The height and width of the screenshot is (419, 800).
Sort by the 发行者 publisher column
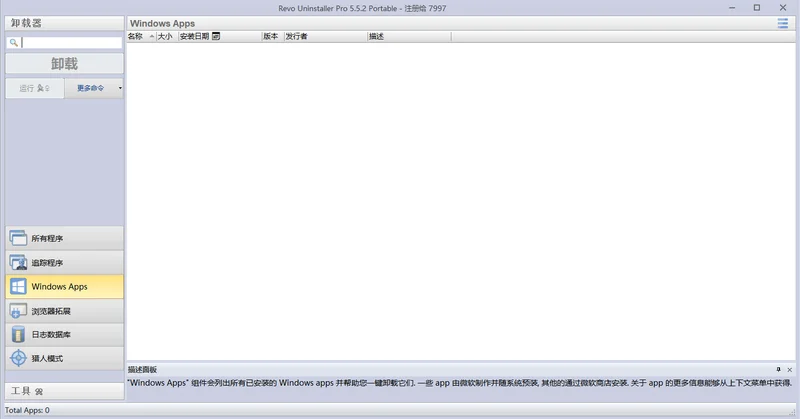click(x=326, y=36)
